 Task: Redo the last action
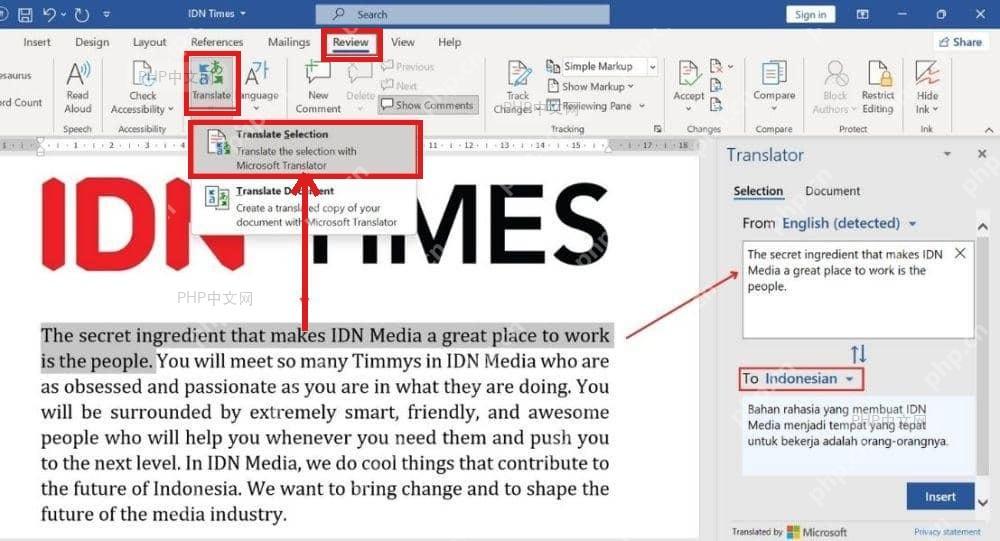click(x=82, y=14)
